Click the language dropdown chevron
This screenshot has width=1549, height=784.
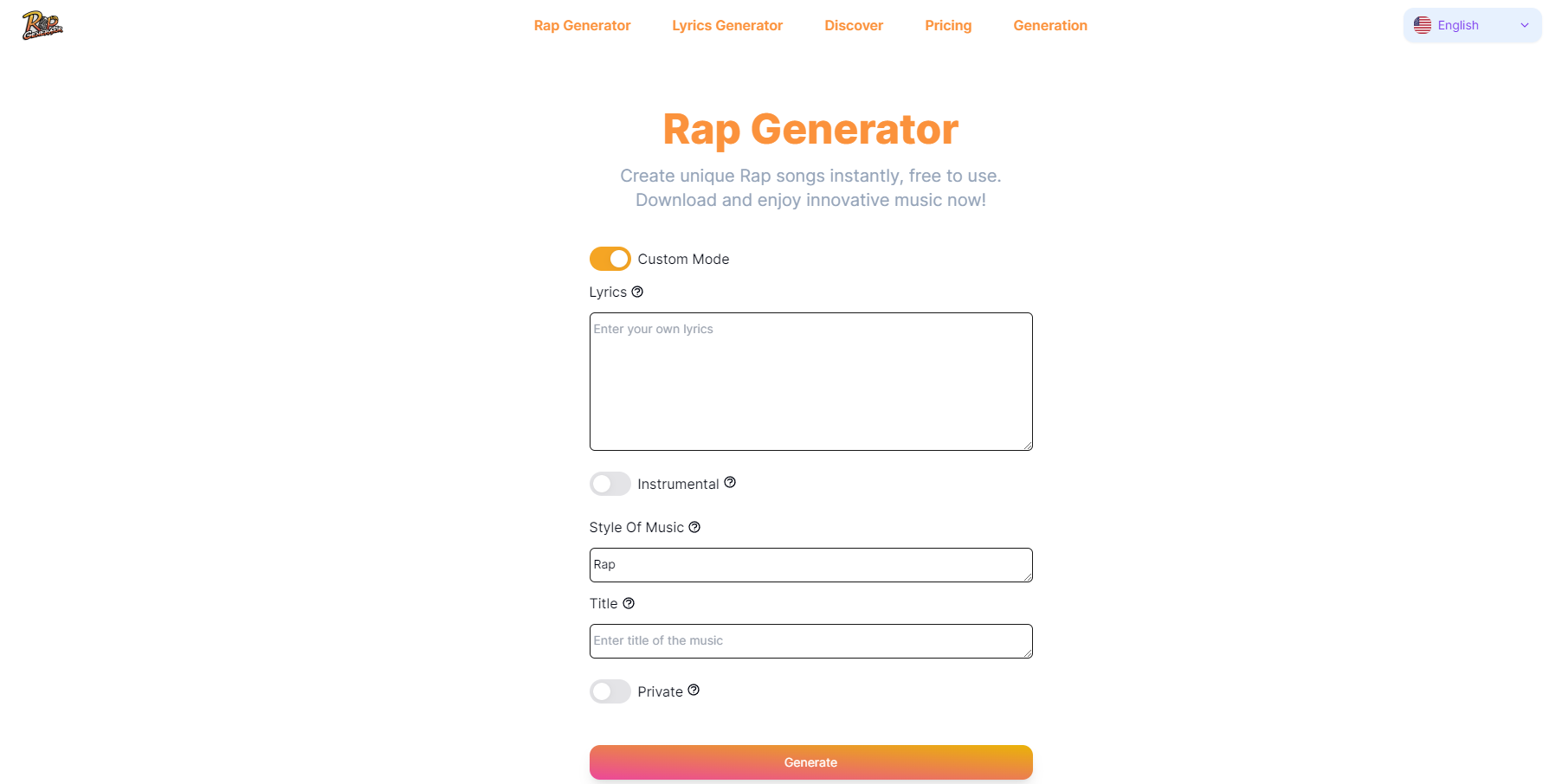[1525, 25]
